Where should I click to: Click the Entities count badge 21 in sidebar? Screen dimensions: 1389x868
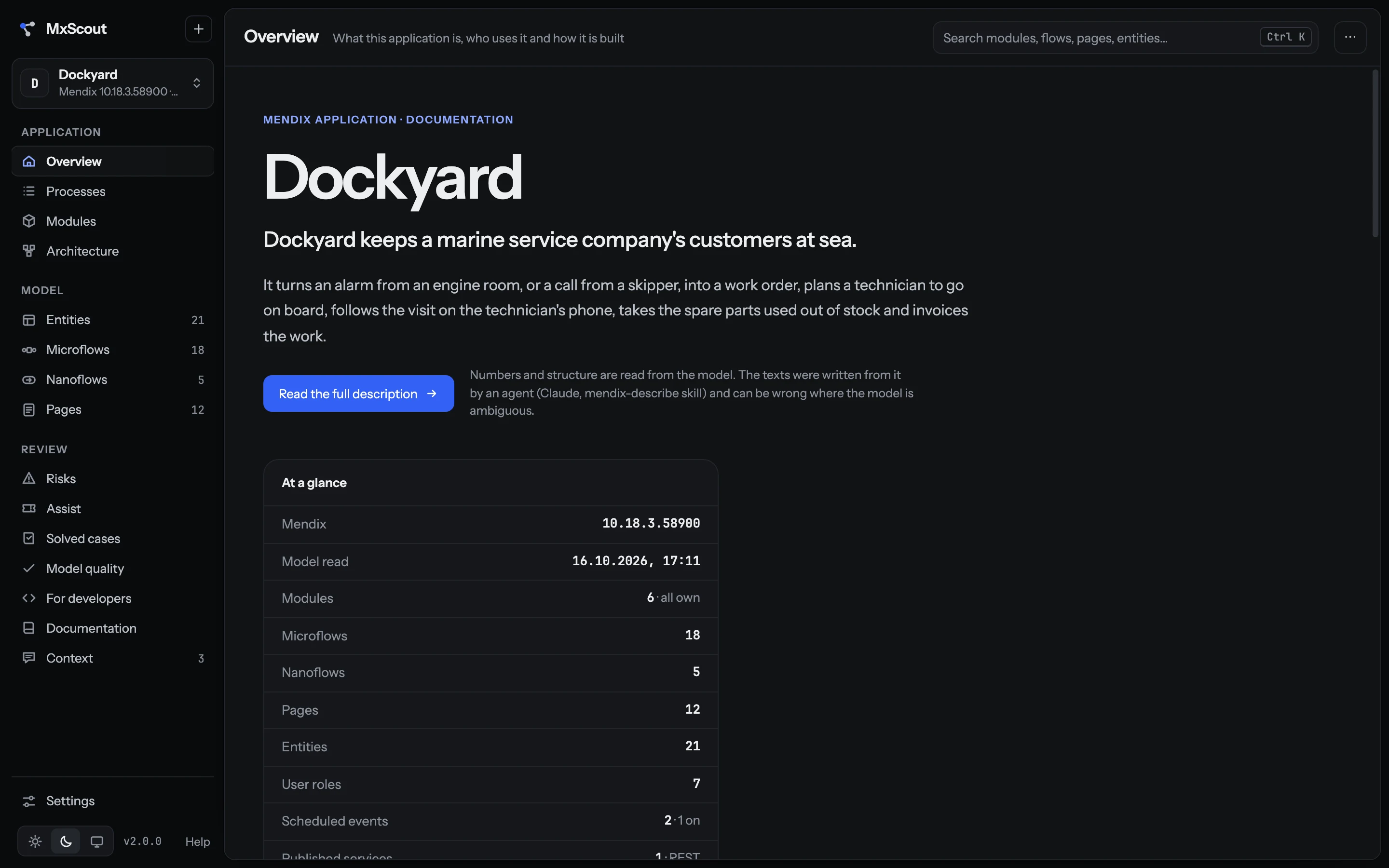[x=197, y=320]
